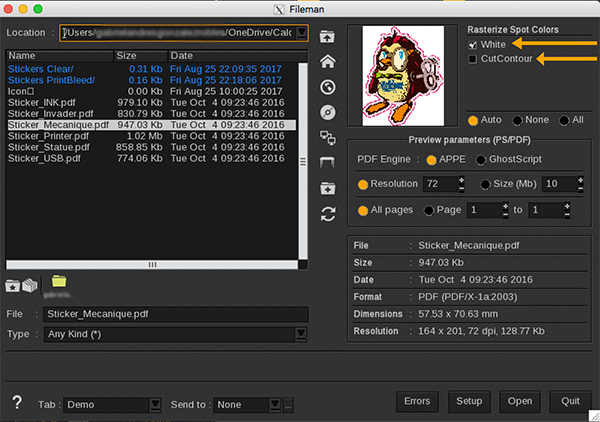
Task: Jump to the home directory
Action: pyautogui.click(x=327, y=61)
